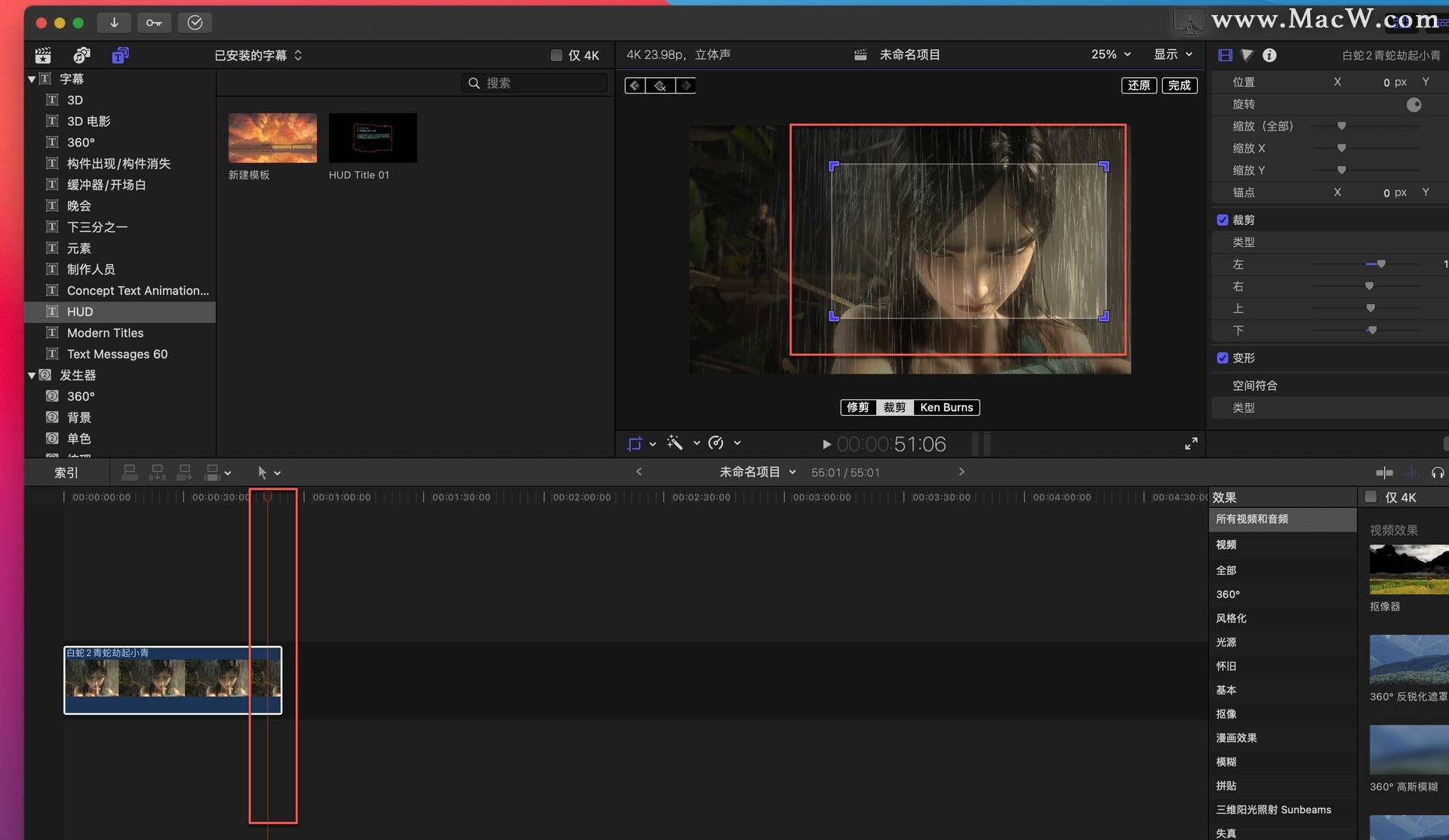Open the video inspector filmstrip icon
The height and width of the screenshot is (840, 1449).
(1225, 55)
